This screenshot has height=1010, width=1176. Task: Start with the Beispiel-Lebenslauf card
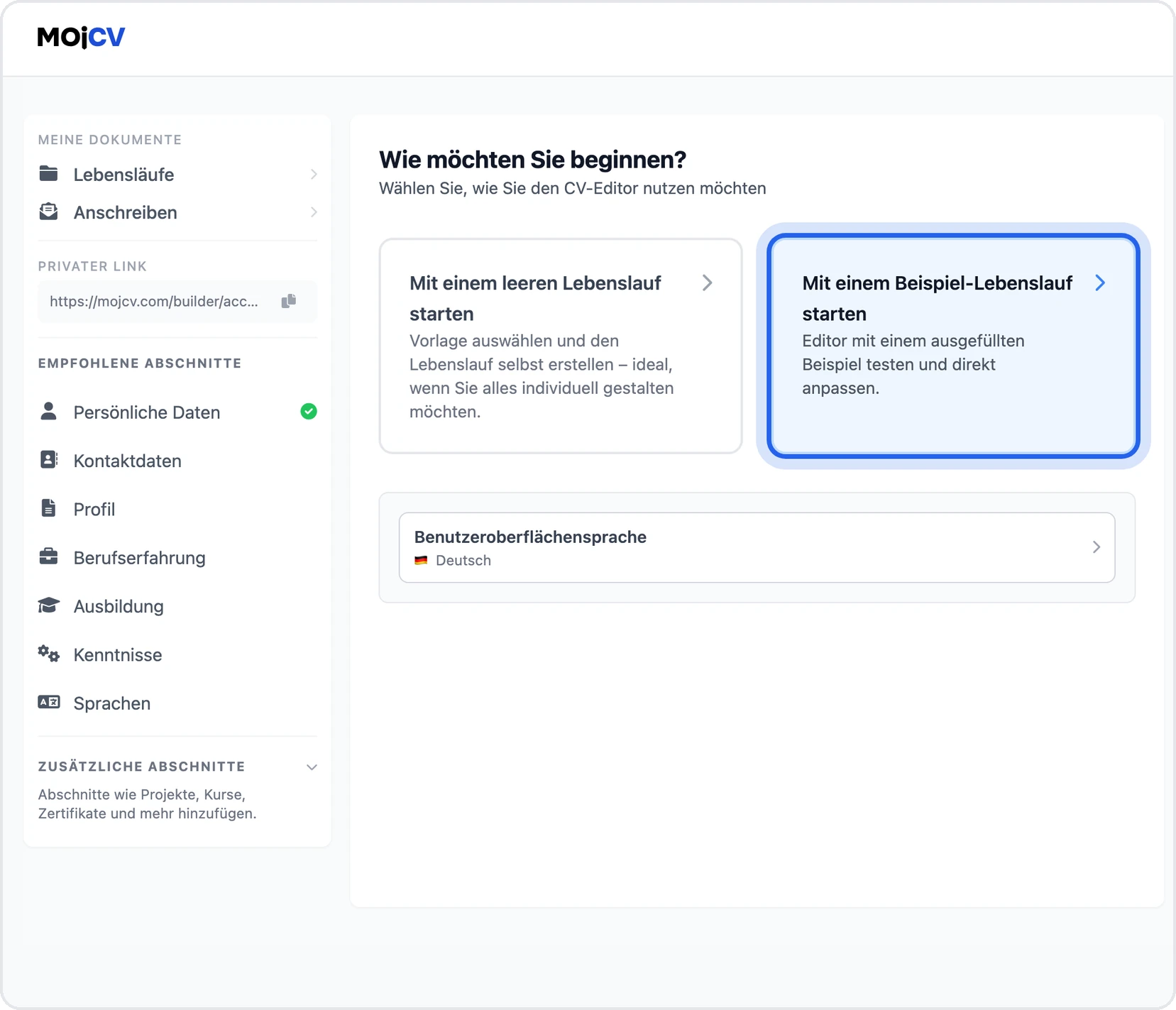click(x=953, y=346)
